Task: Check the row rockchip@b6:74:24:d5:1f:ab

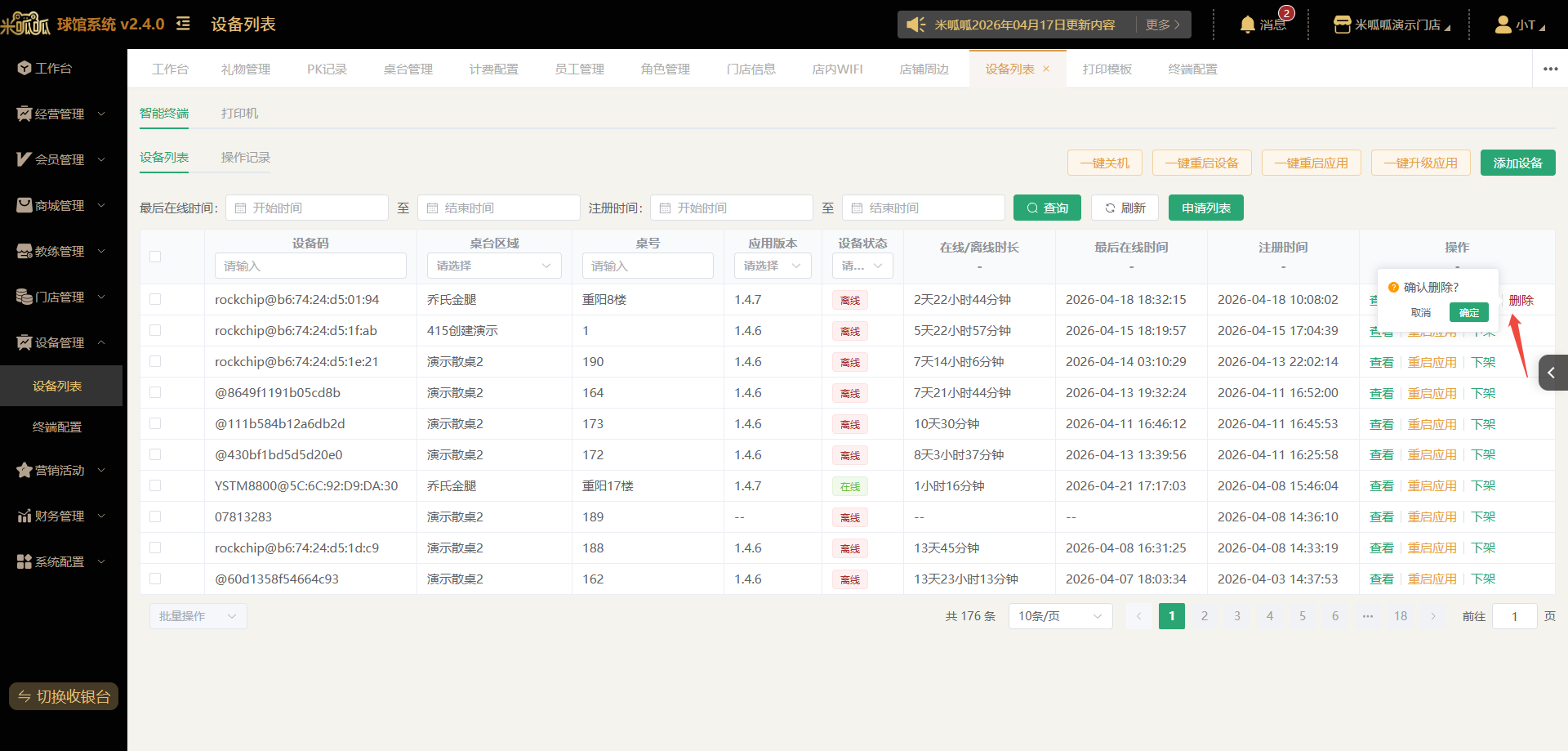Action: coord(155,330)
